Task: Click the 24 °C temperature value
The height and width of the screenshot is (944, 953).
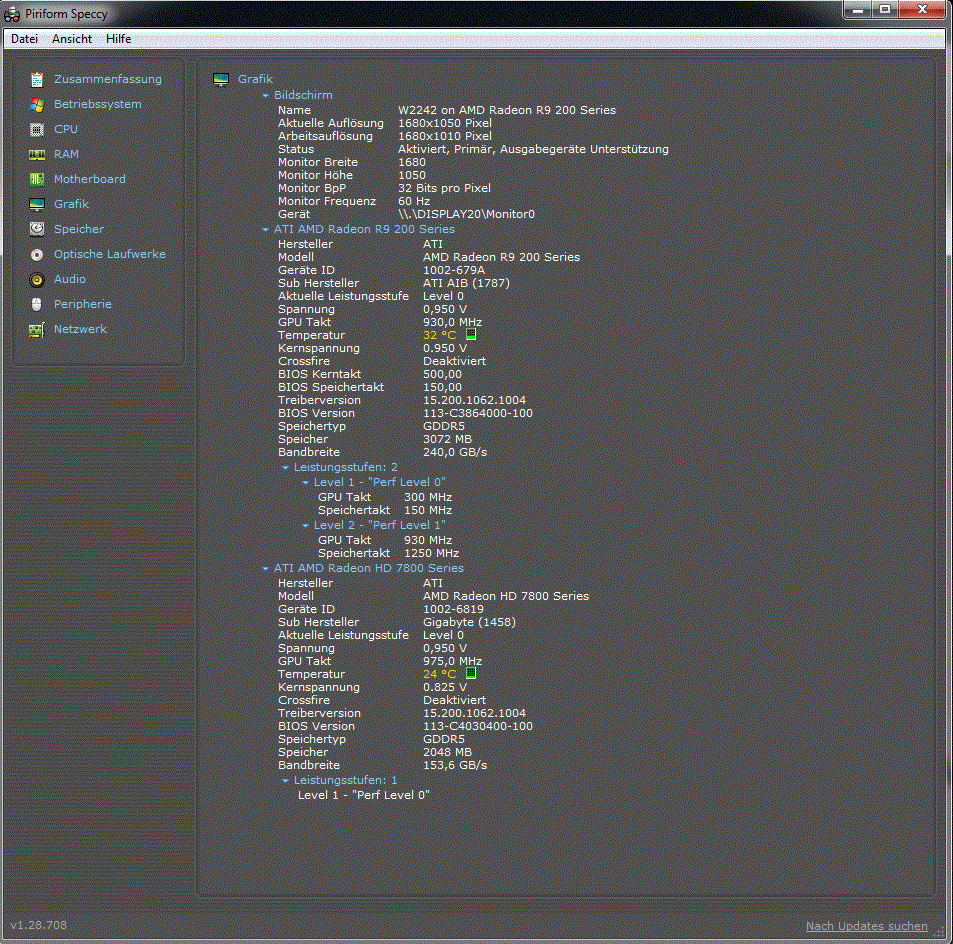Action: point(439,674)
